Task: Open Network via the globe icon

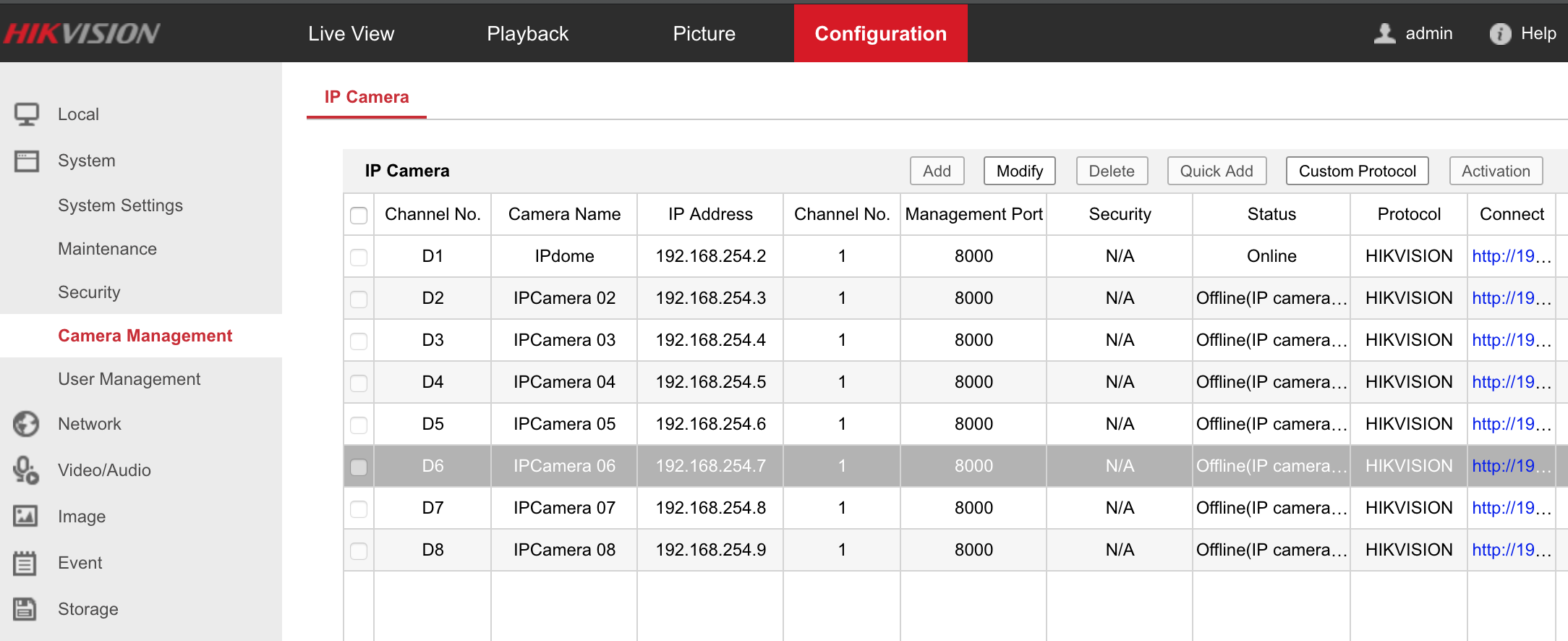Action: pyautogui.click(x=26, y=424)
